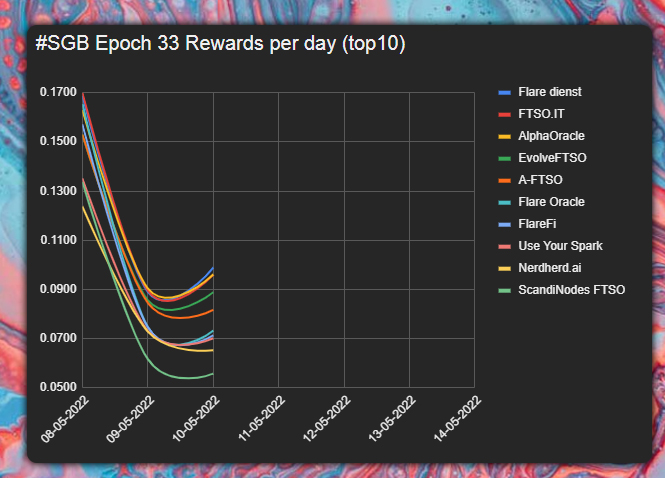Select the ScandiNodes FTSO legend label
The width and height of the screenshot is (665, 478).
point(572,290)
